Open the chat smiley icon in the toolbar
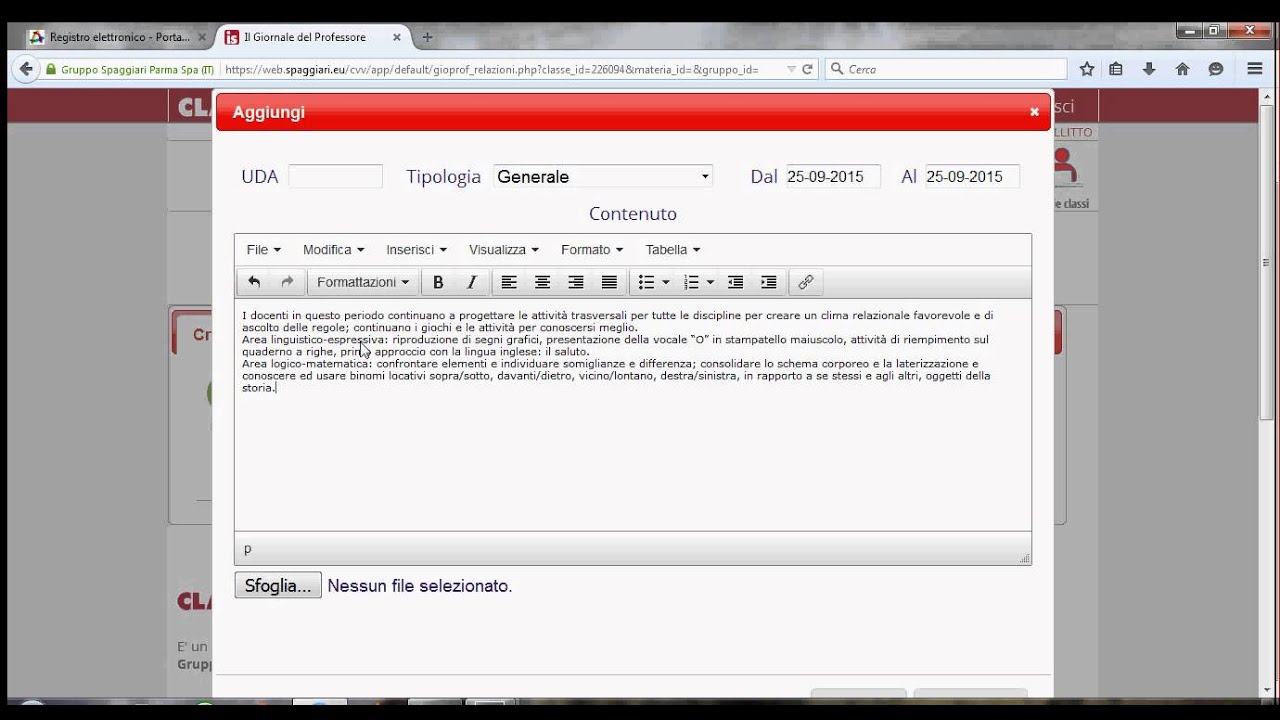This screenshot has height=720, width=1280. [1216, 69]
